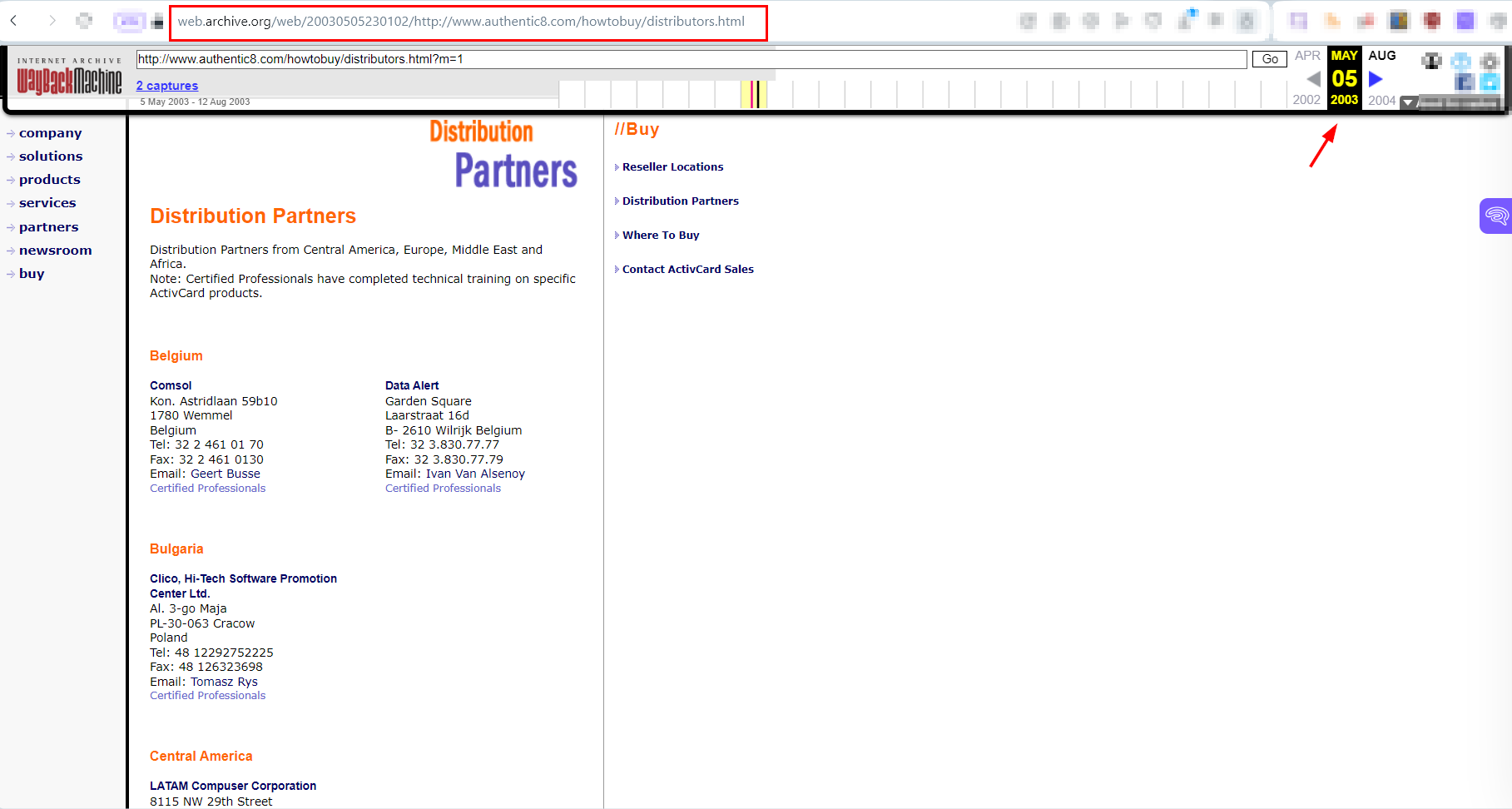Click the '1780 Wemmel' address line

pos(191,415)
